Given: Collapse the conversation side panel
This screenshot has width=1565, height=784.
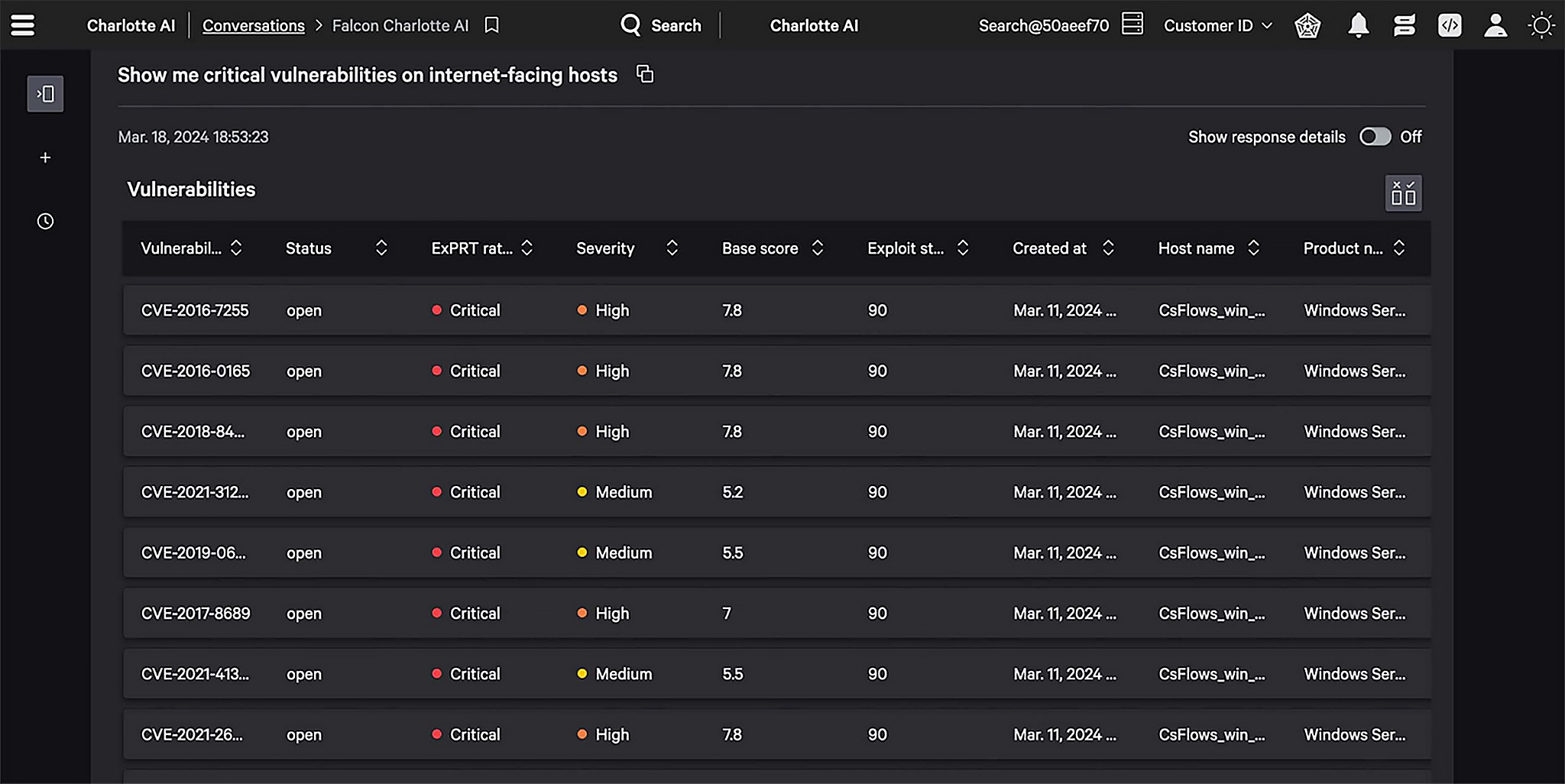Looking at the screenshot, I should 45,94.
